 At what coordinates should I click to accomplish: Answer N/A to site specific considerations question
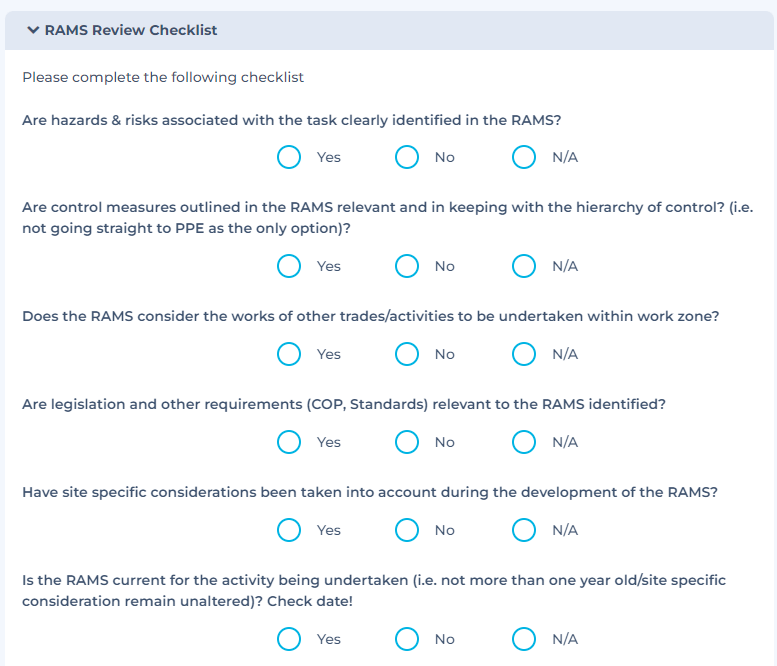click(524, 530)
